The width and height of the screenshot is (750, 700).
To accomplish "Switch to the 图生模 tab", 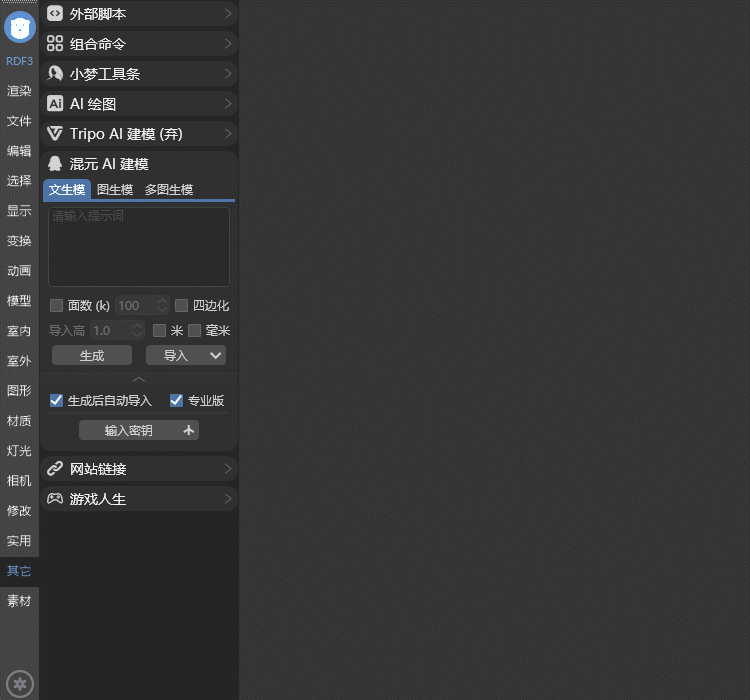I will [x=115, y=190].
